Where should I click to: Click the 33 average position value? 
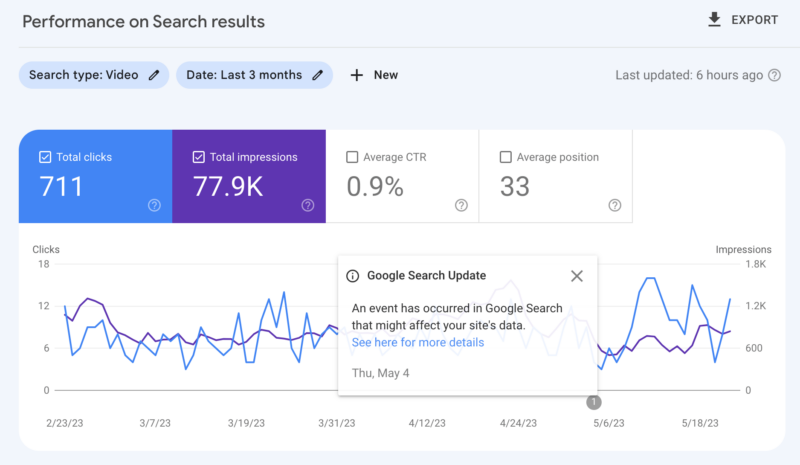point(515,186)
